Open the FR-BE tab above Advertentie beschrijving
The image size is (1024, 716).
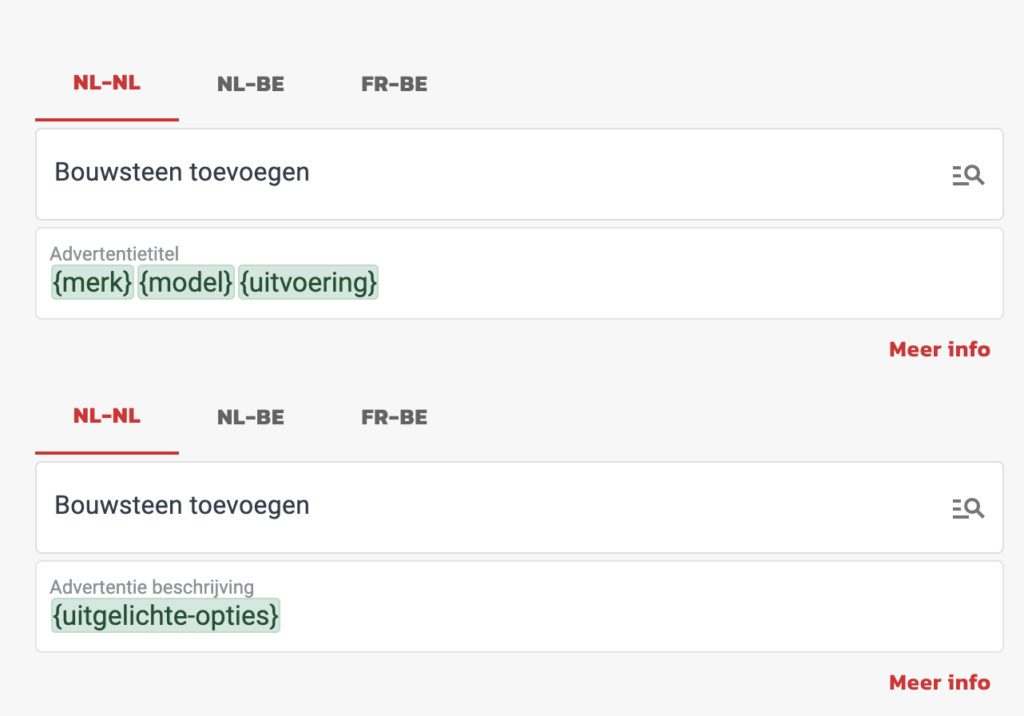(x=394, y=418)
